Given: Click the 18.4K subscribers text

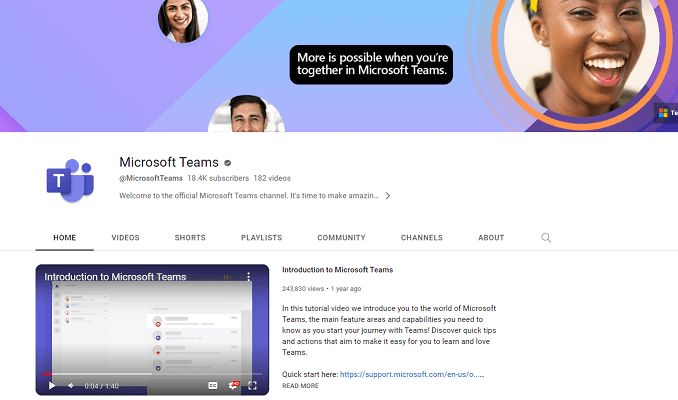Looking at the screenshot, I should [218, 178].
